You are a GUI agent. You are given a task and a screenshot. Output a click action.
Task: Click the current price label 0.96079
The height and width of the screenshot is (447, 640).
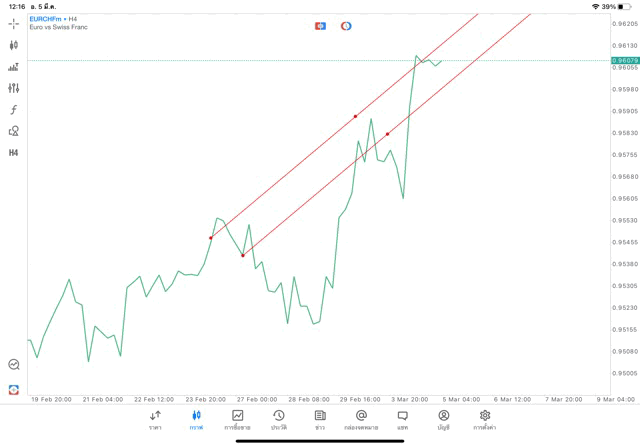click(x=625, y=60)
